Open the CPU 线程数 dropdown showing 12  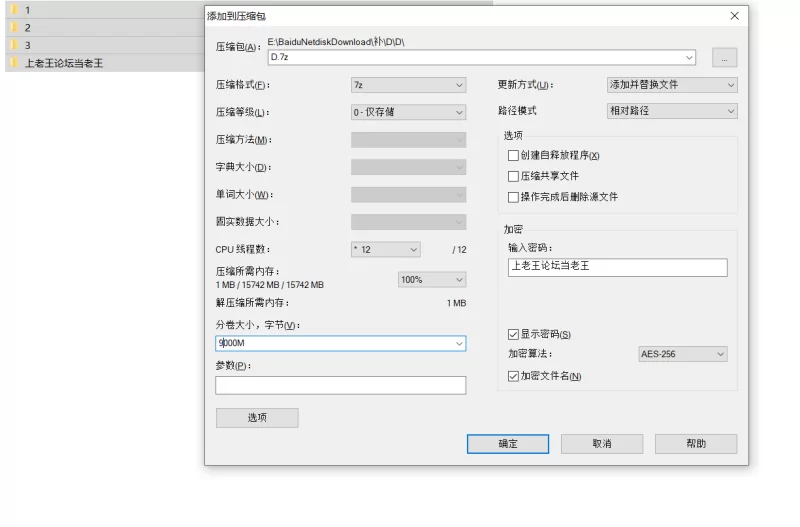coord(386,249)
